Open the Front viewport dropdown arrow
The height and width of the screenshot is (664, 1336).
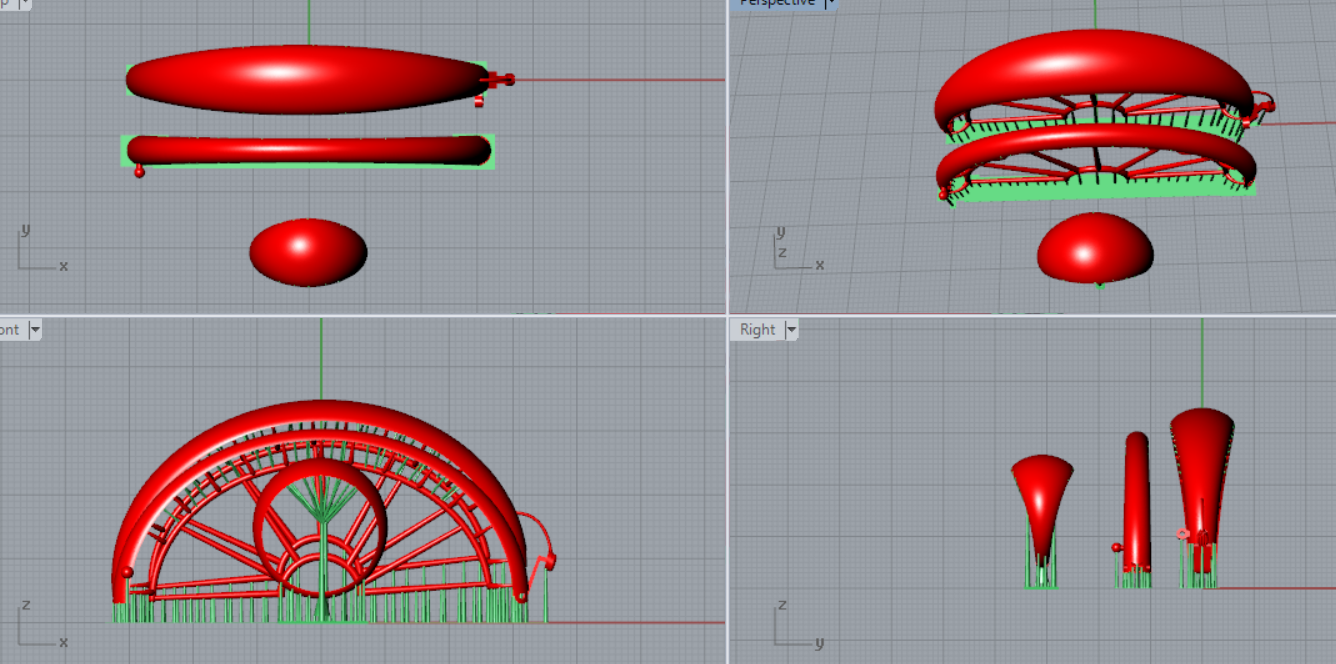(35, 330)
